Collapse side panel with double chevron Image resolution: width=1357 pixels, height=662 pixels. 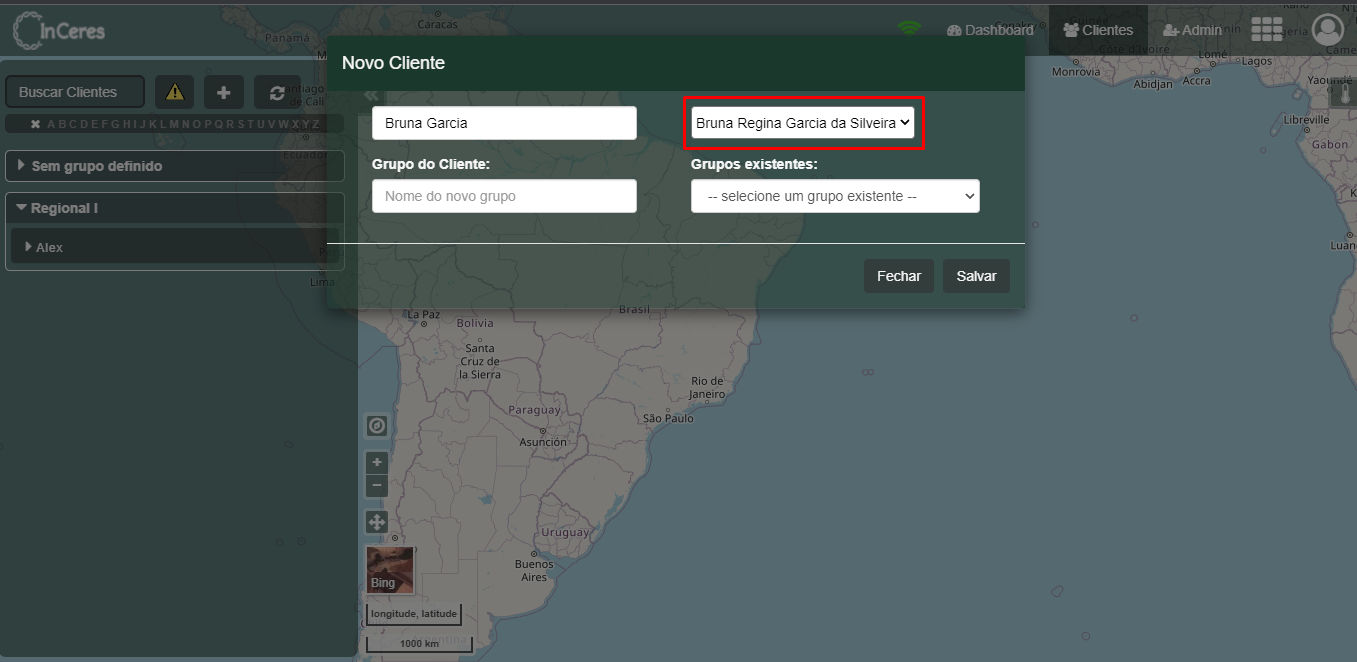click(371, 95)
